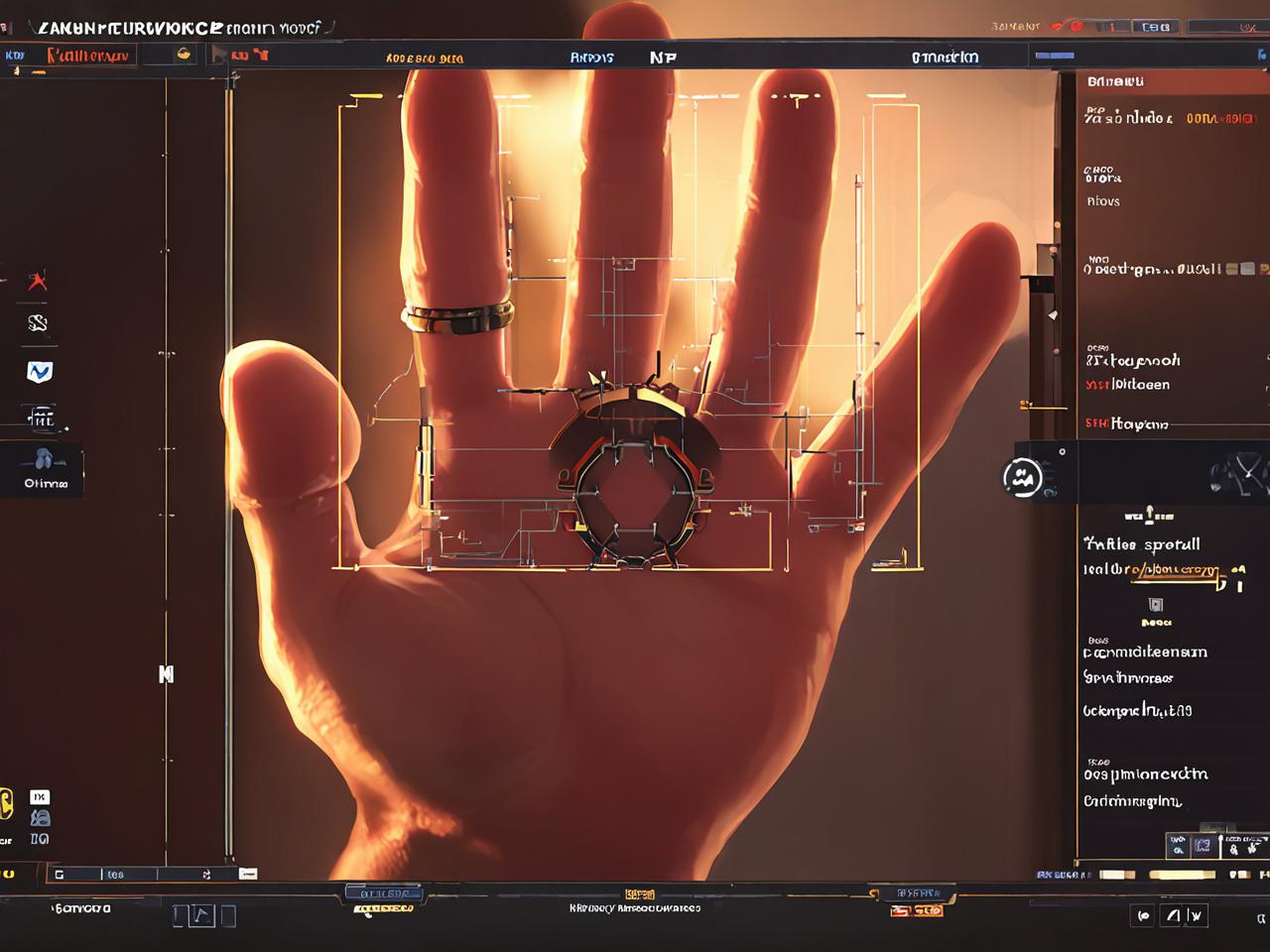This screenshot has height=952, width=1270.
Task: Click the 'N' marker on the left divider
Action: 167,674
